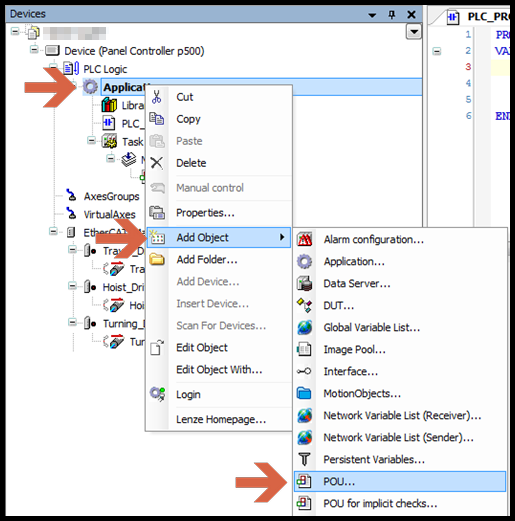Open the Devices panel dropdown arrow
Screen dimensions: 515x521
tap(373, 15)
